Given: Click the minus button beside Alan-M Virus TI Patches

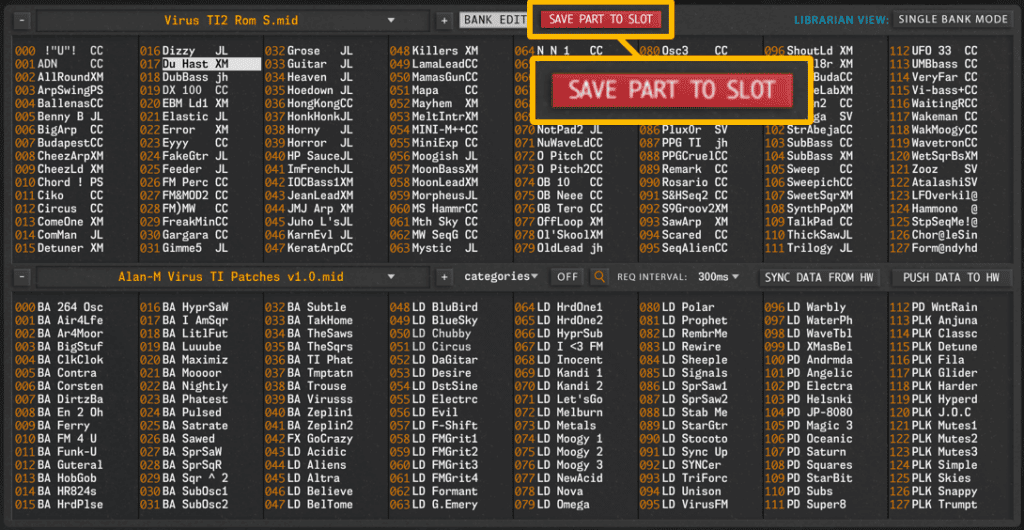Looking at the screenshot, I should point(22,277).
